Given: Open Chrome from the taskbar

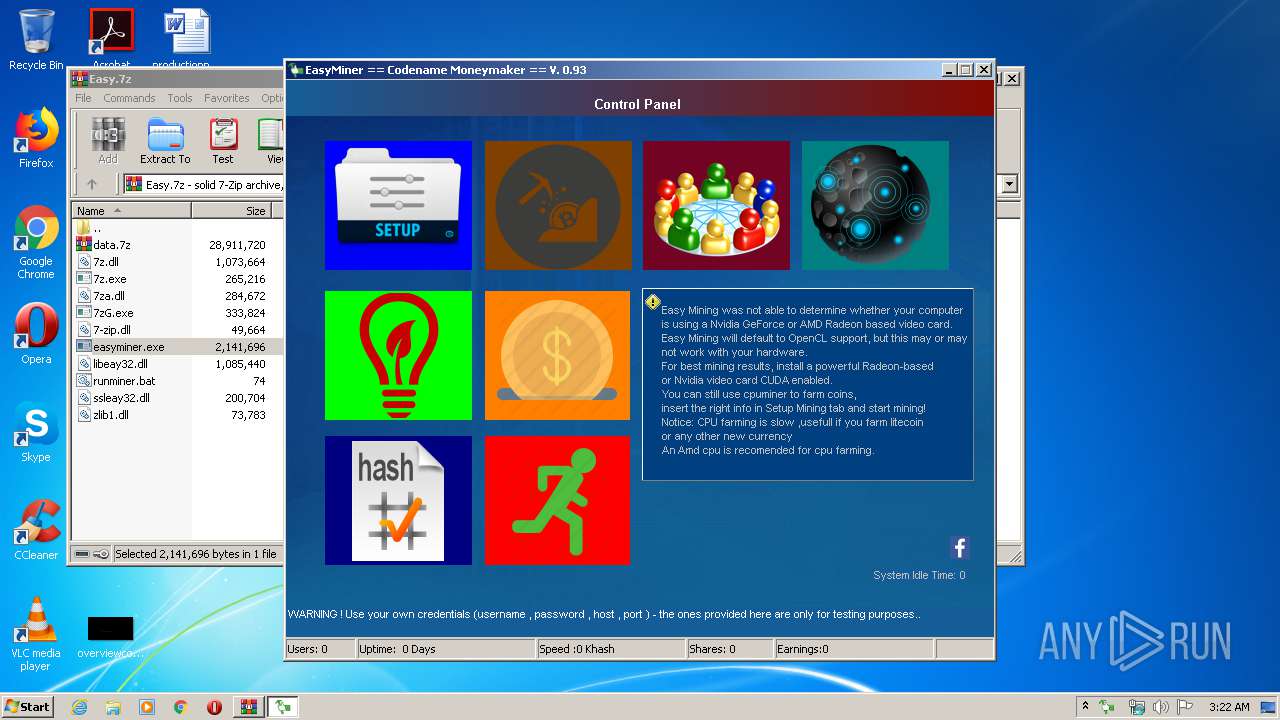Looking at the screenshot, I should click(x=181, y=707).
